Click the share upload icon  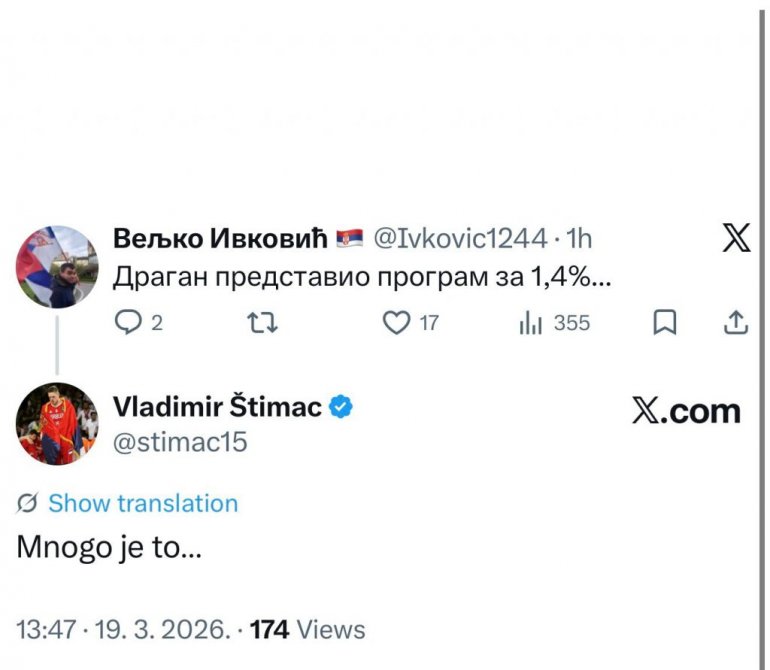[735, 322]
